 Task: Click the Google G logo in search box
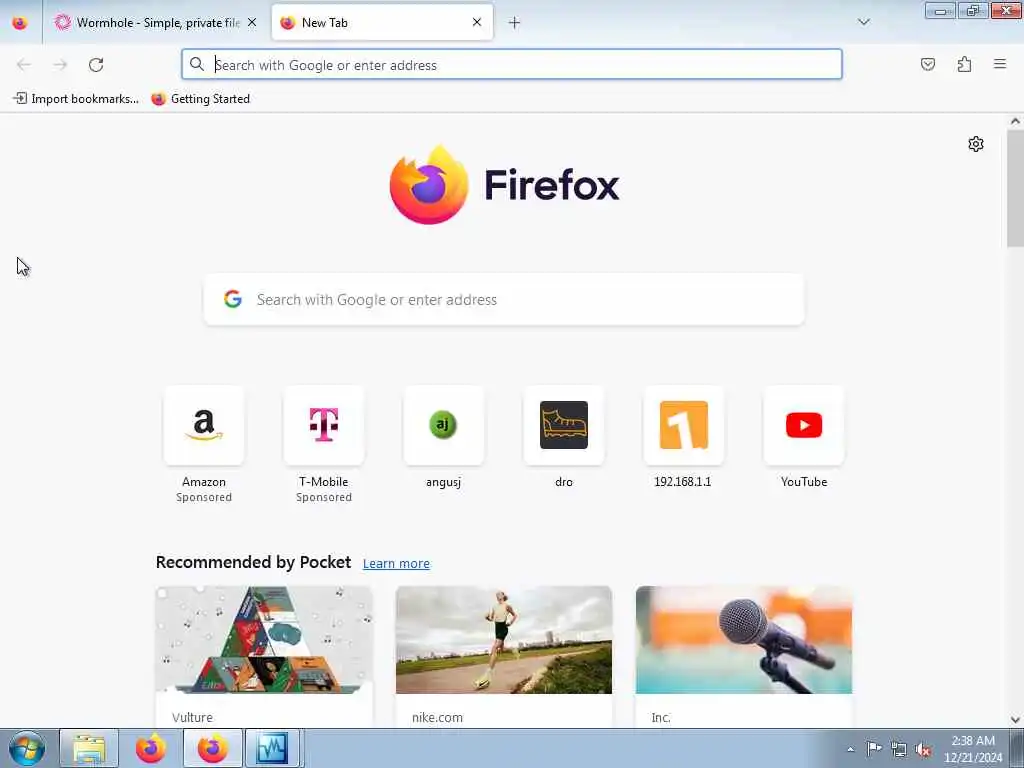point(233,299)
